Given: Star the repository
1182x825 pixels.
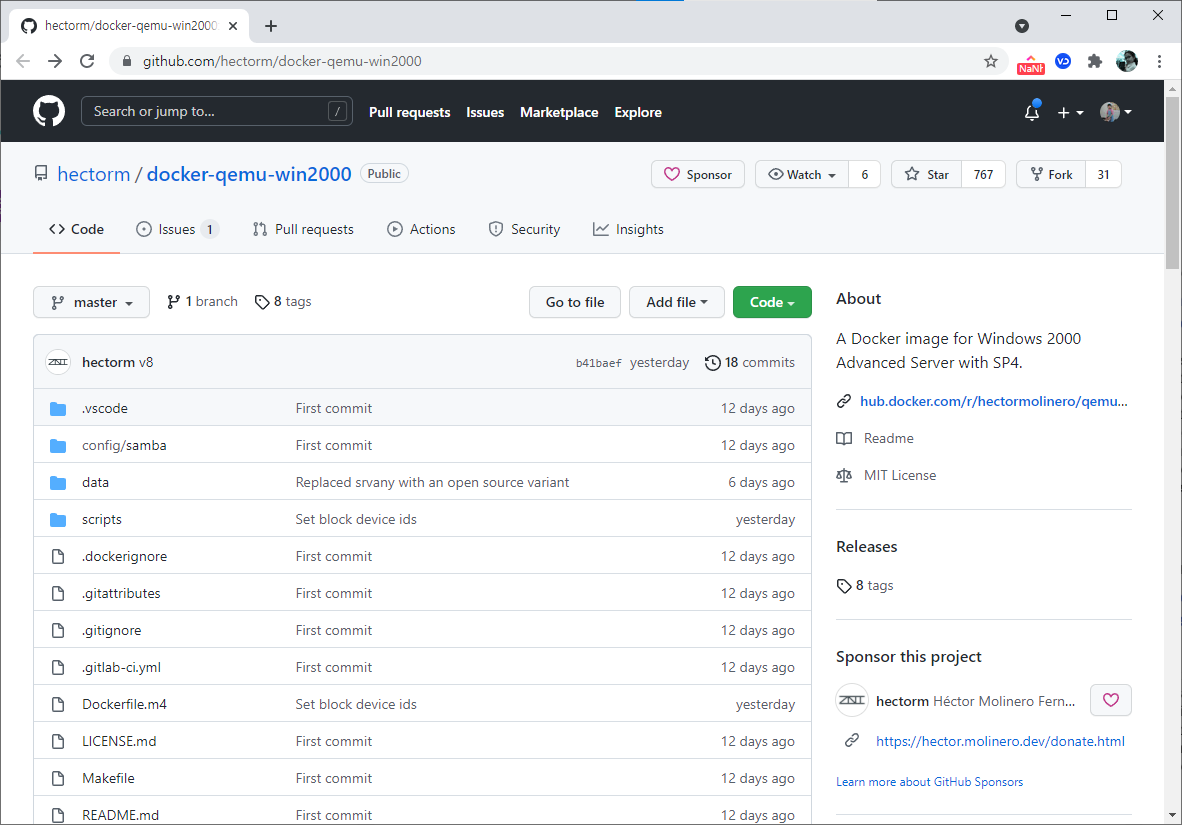Looking at the screenshot, I should click(x=926, y=174).
